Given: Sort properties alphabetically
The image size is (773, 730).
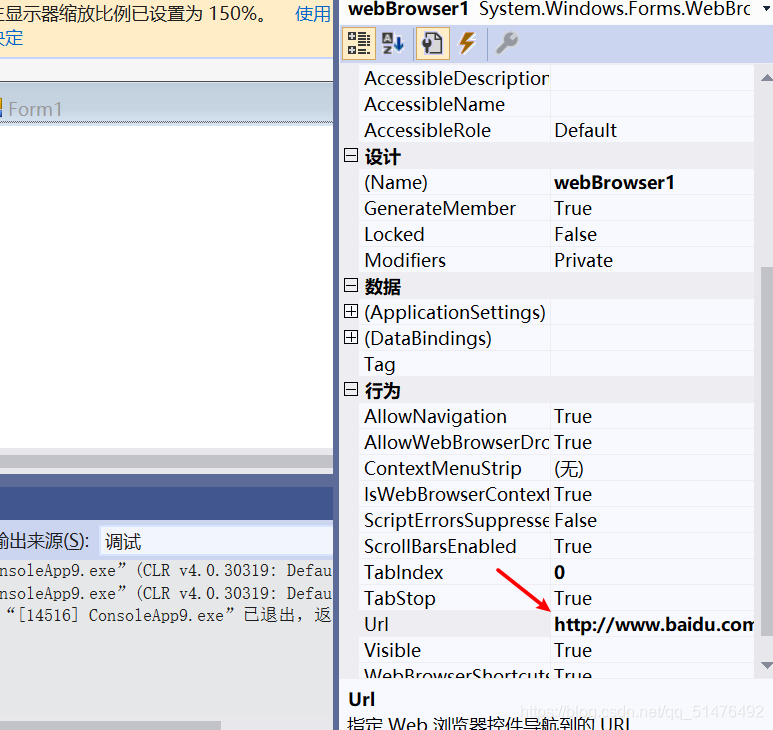Looking at the screenshot, I should coord(393,43).
